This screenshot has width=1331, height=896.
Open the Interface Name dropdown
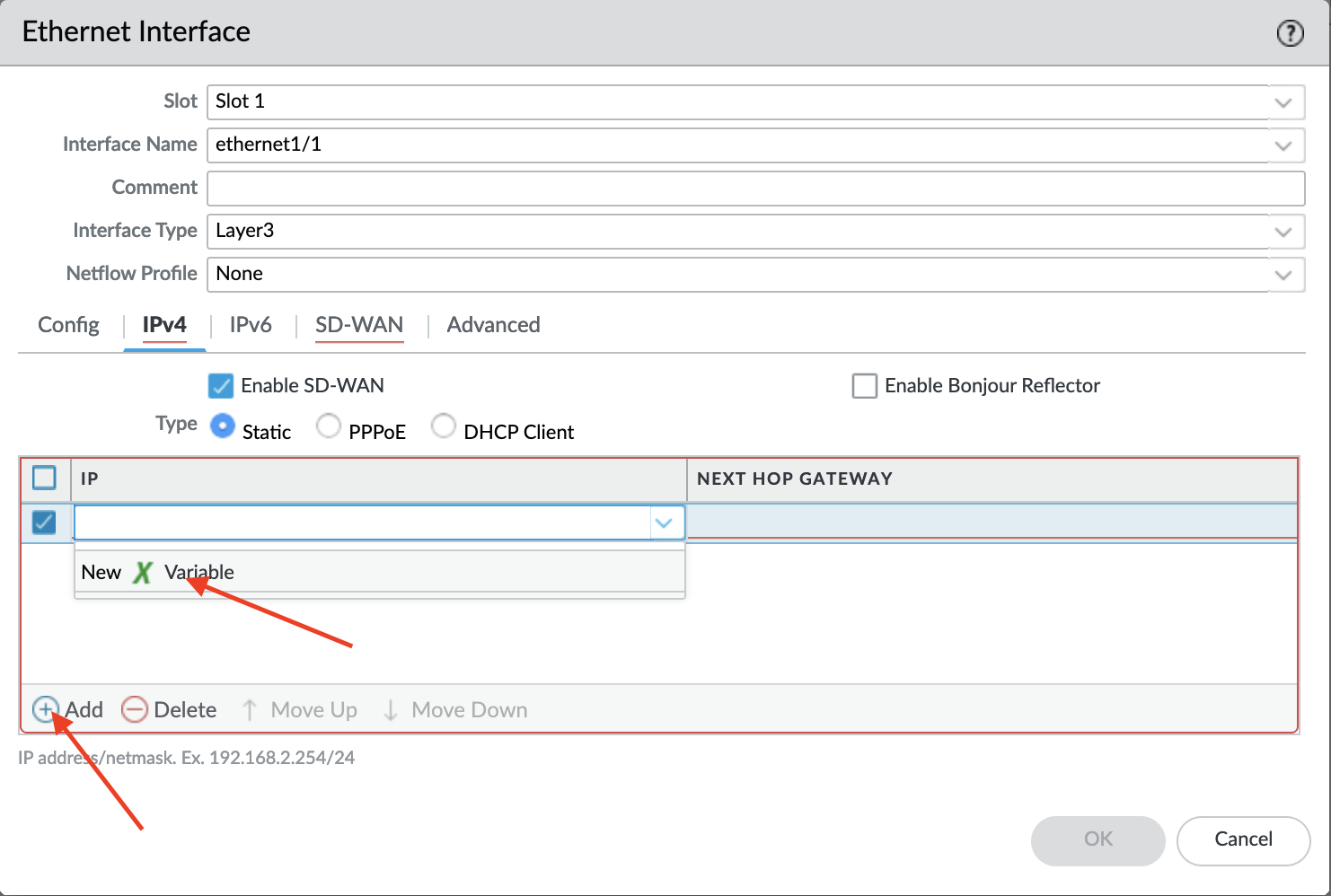[x=1283, y=145]
